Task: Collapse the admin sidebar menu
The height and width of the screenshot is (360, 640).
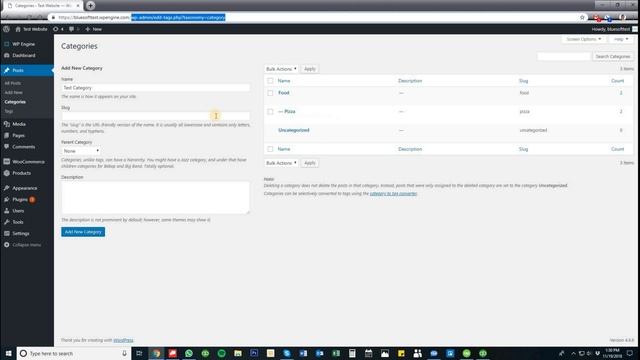Action: pyautogui.click(x=22, y=245)
